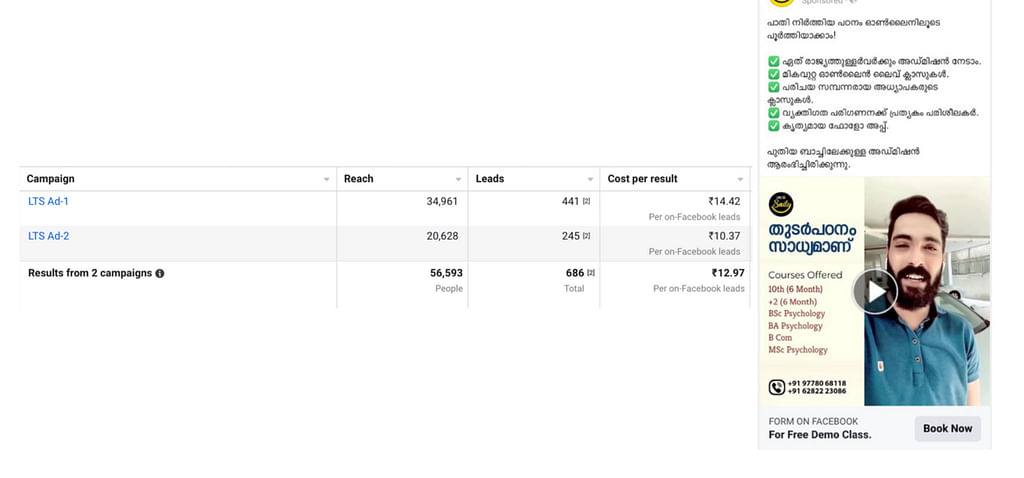The image size is (1024, 478).
Task: Click the first green checkmark in ad text
Action: (x=773, y=61)
